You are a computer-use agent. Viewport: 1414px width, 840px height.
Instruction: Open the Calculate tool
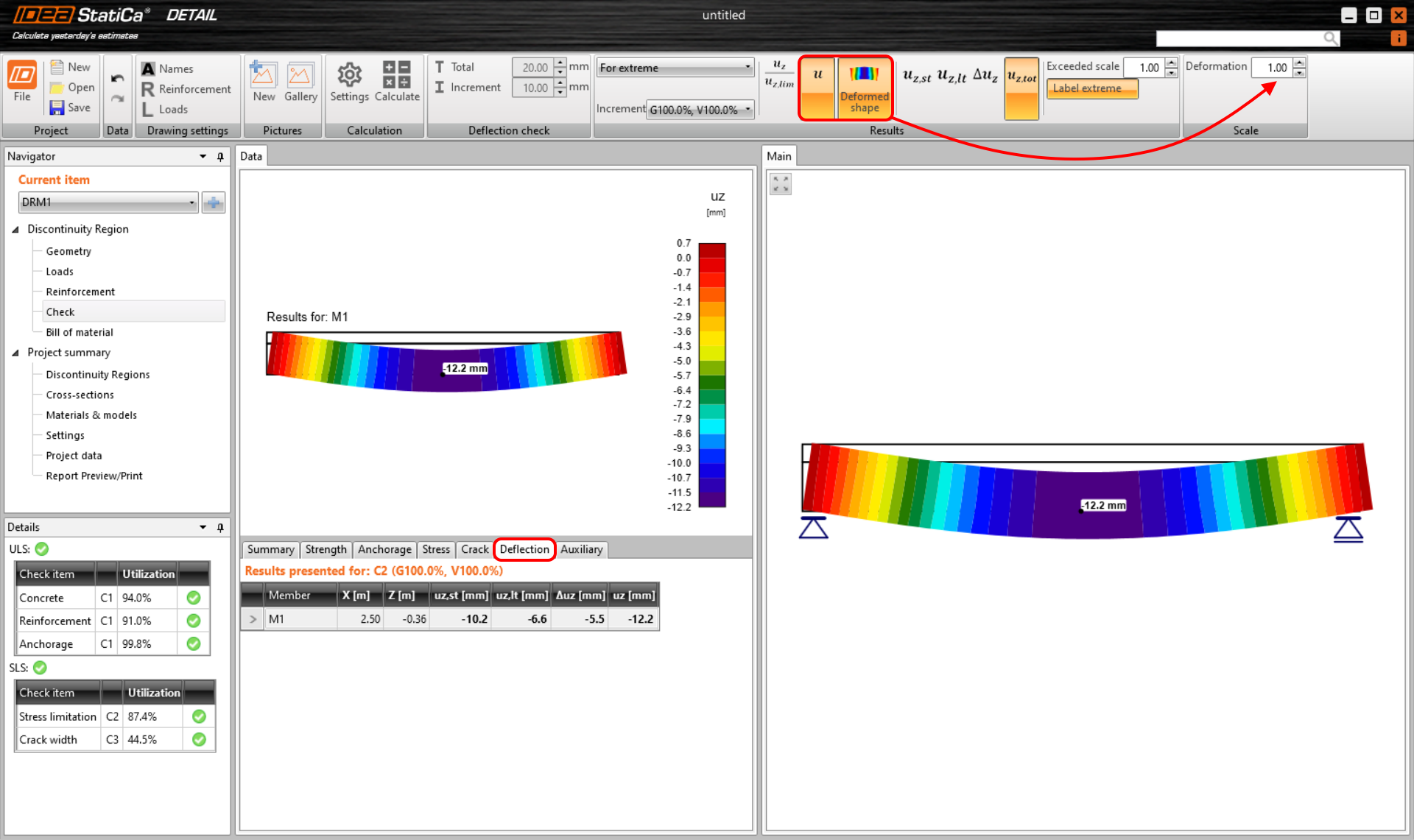397,83
